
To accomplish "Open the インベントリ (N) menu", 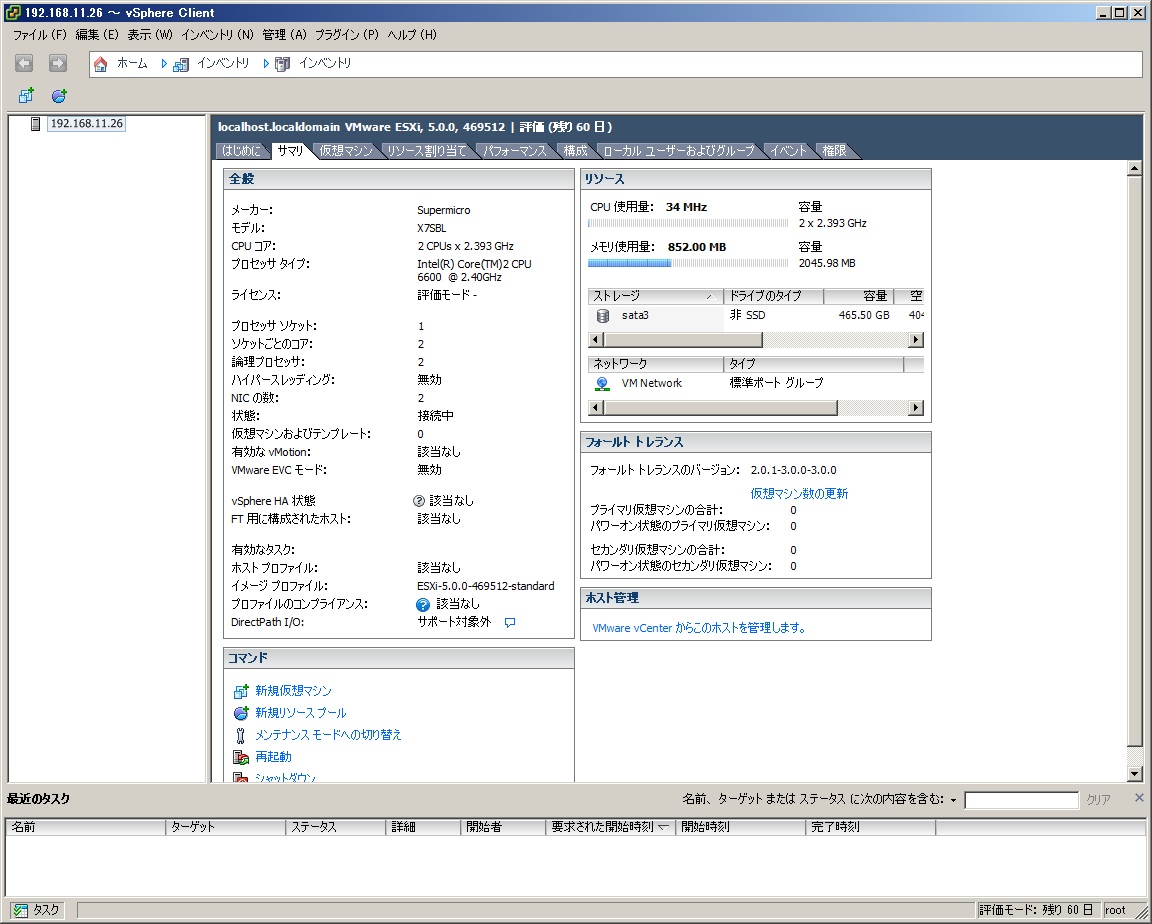I will point(217,35).
